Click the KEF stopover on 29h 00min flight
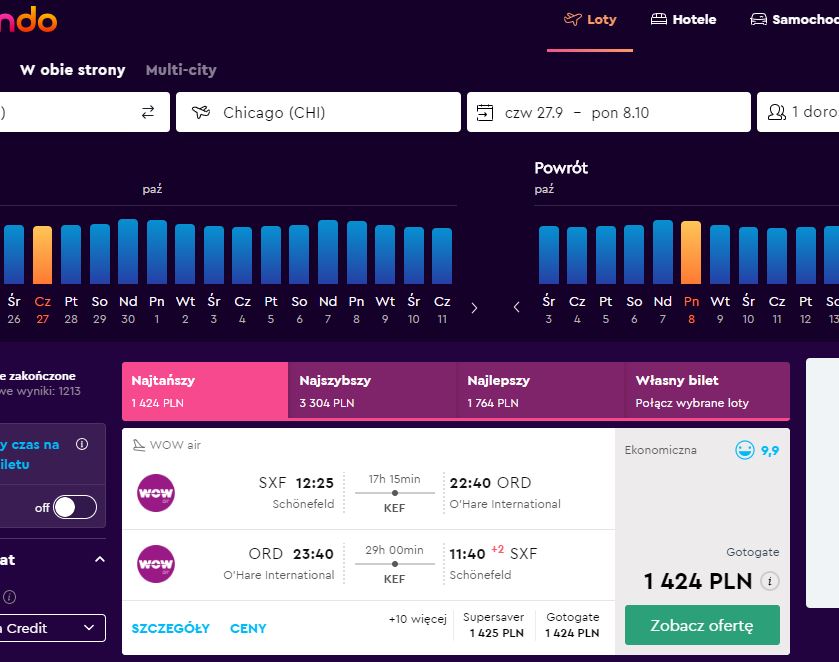Image resolution: width=839 pixels, height=662 pixels. 394,579
